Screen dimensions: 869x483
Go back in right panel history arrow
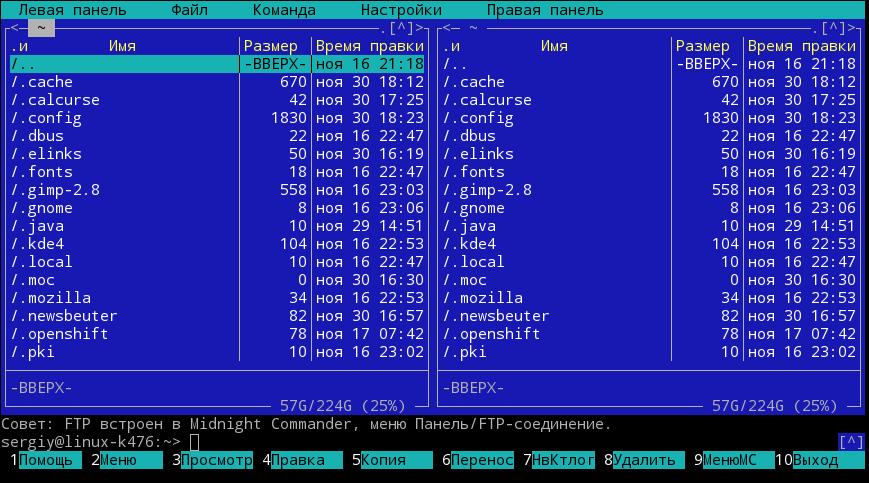click(x=447, y=28)
